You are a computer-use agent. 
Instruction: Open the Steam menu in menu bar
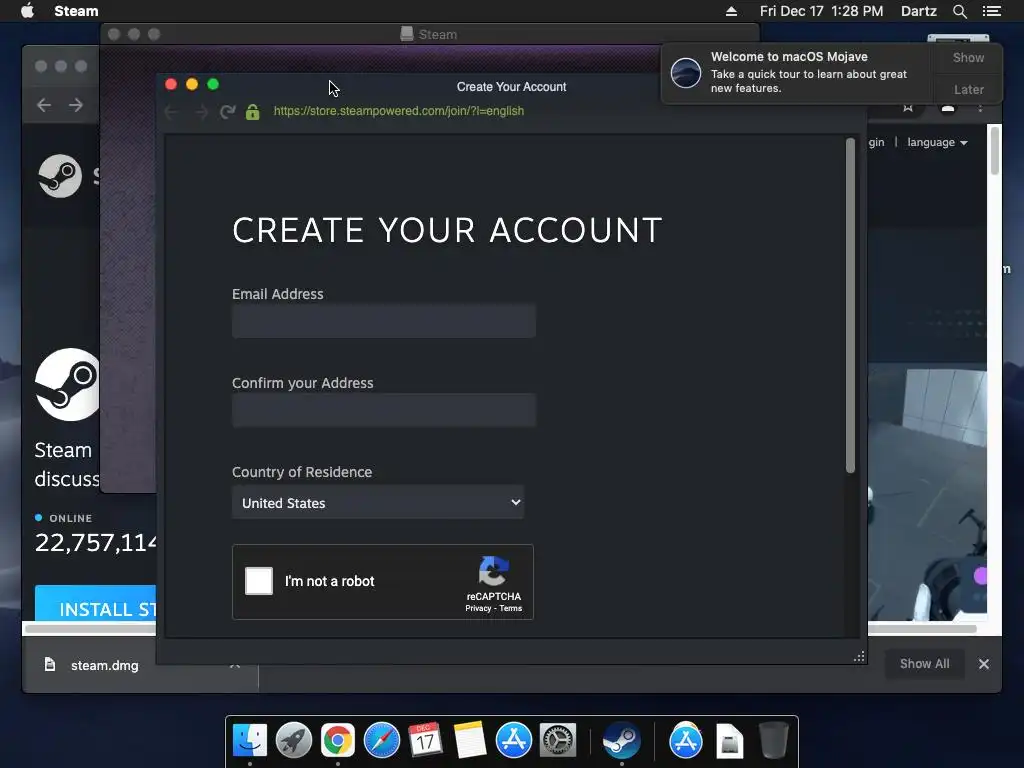(76, 11)
